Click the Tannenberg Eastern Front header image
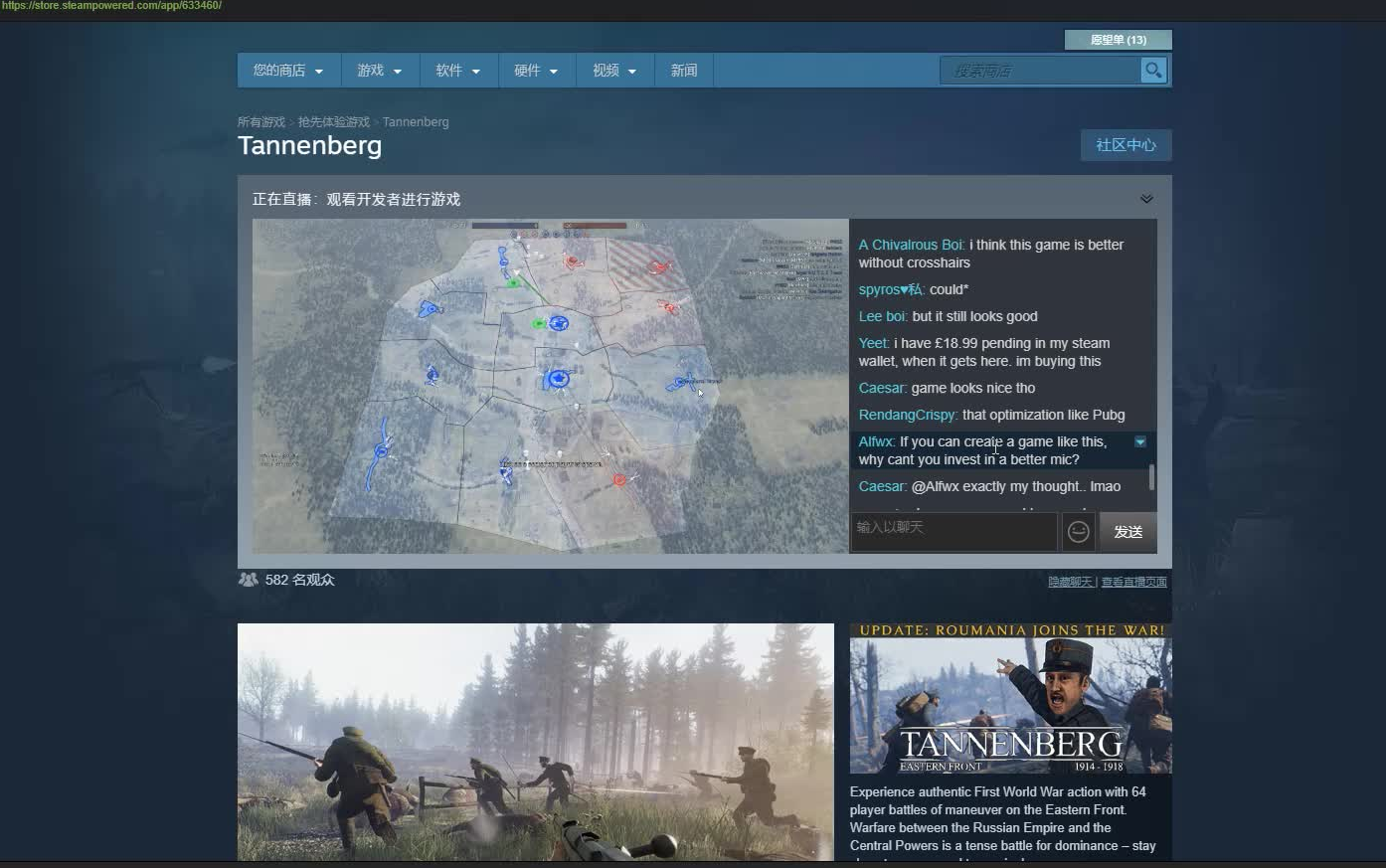 [1011, 698]
